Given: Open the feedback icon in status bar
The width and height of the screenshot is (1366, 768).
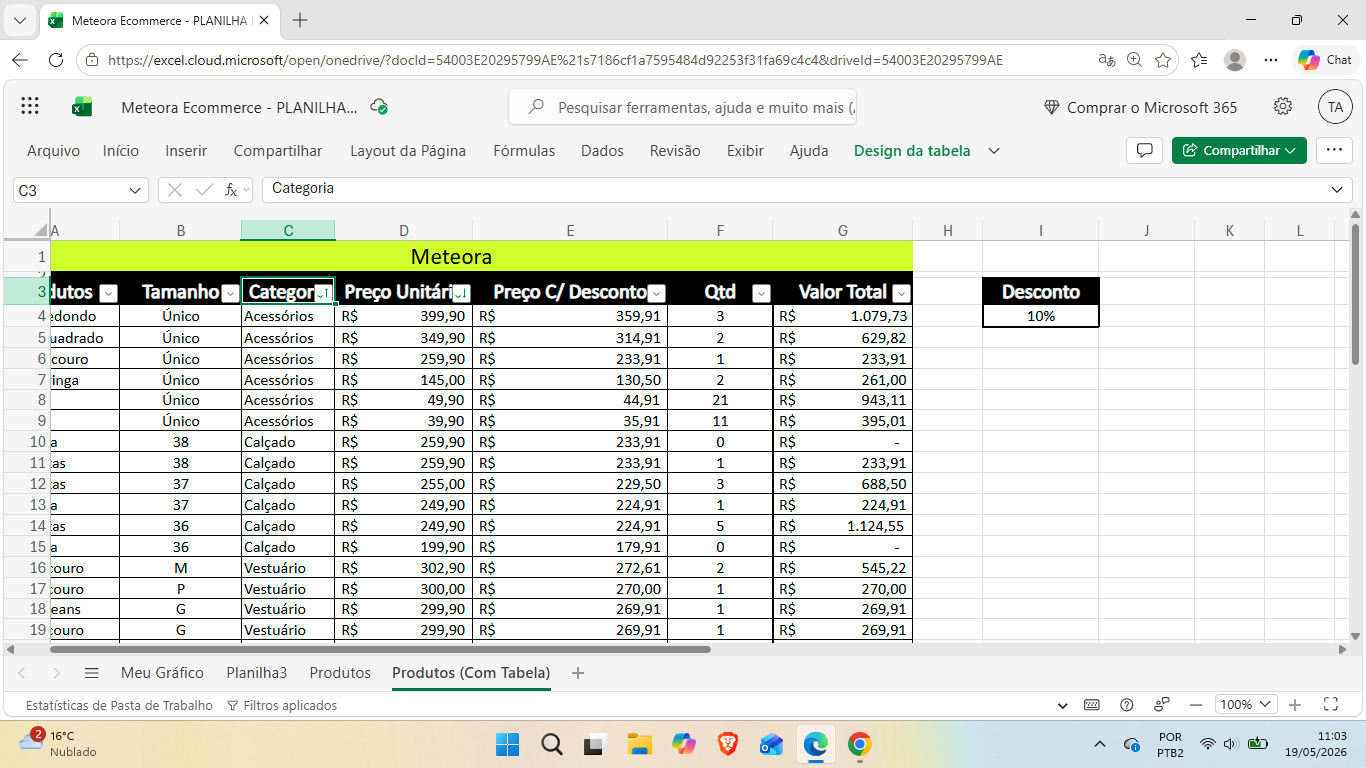Looking at the screenshot, I should tap(1162, 705).
